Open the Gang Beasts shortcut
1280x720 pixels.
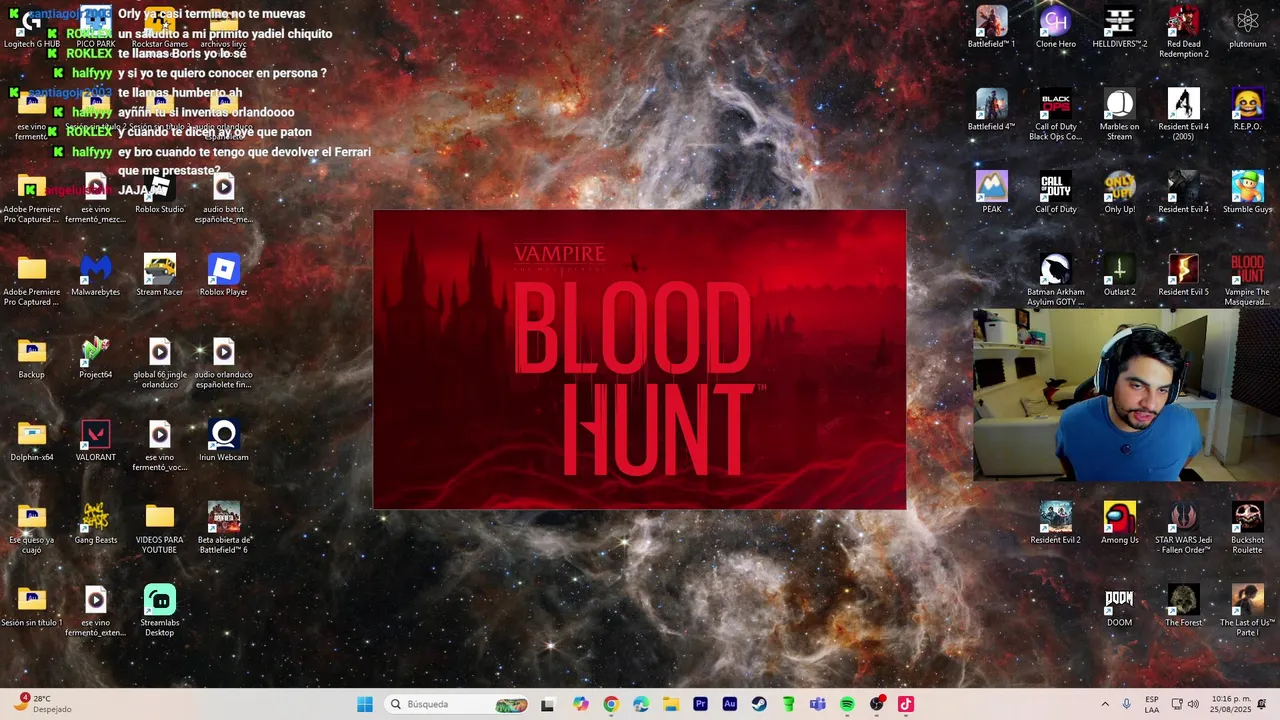pos(95,523)
